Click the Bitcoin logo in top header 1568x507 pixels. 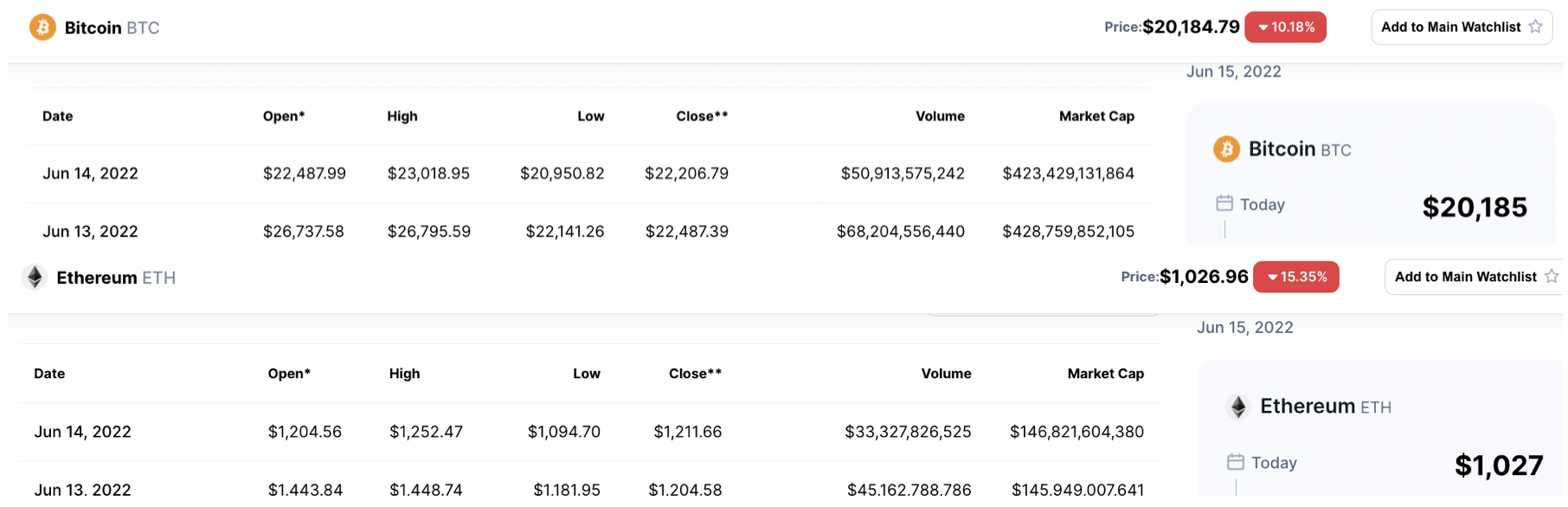tap(42, 28)
